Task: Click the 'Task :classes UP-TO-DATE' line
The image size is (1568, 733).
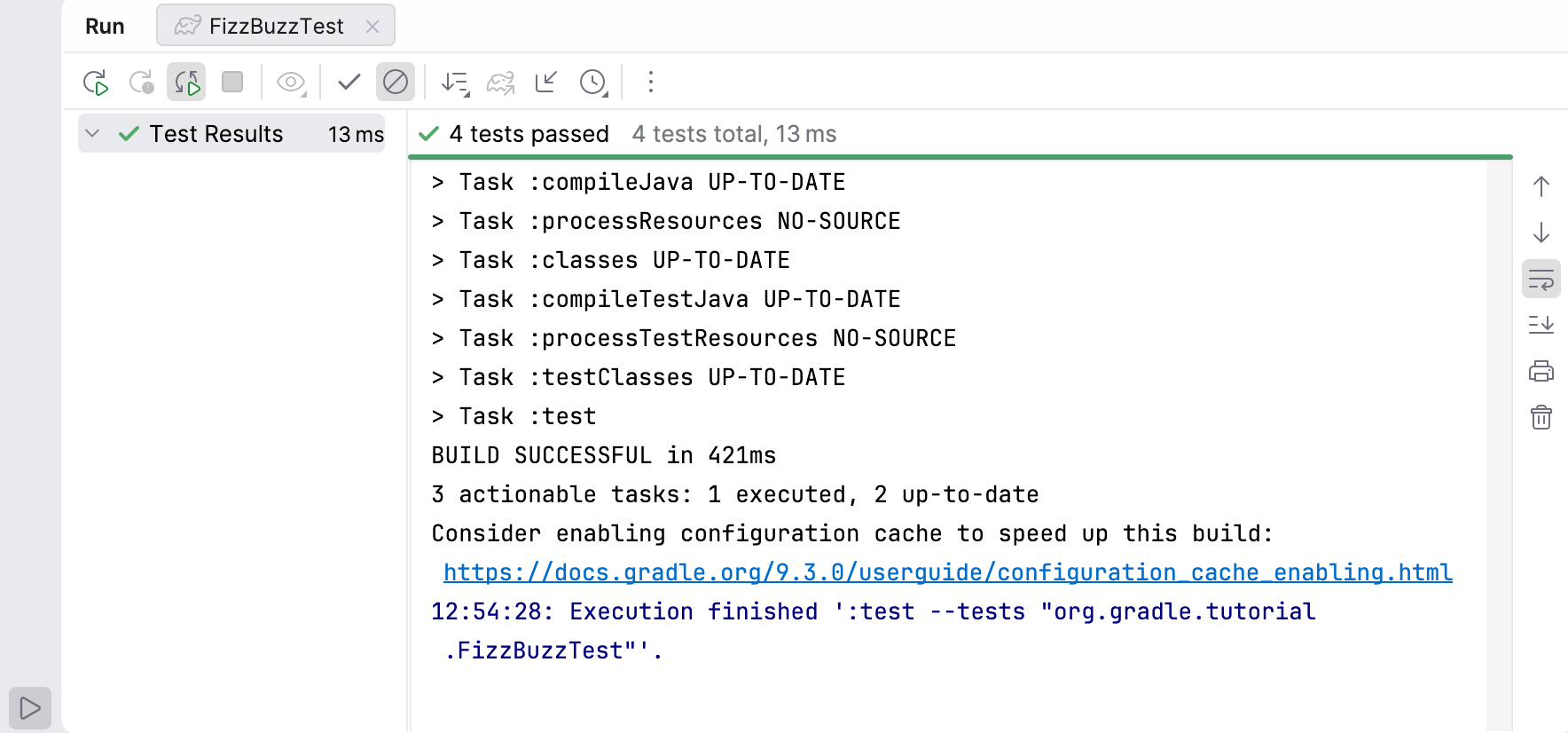Action: click(x=611, y=260)
